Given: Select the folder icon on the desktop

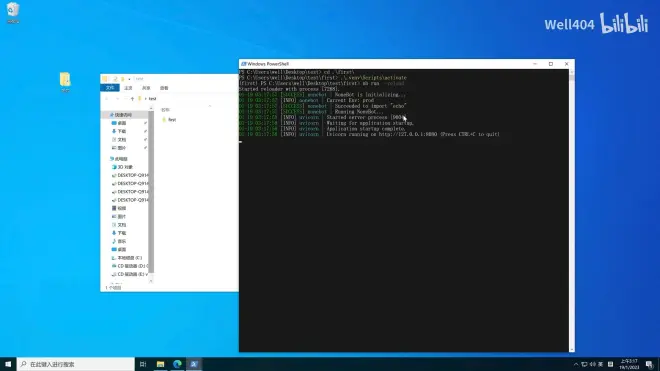Looking at the screenshot, I should point(65,82).
